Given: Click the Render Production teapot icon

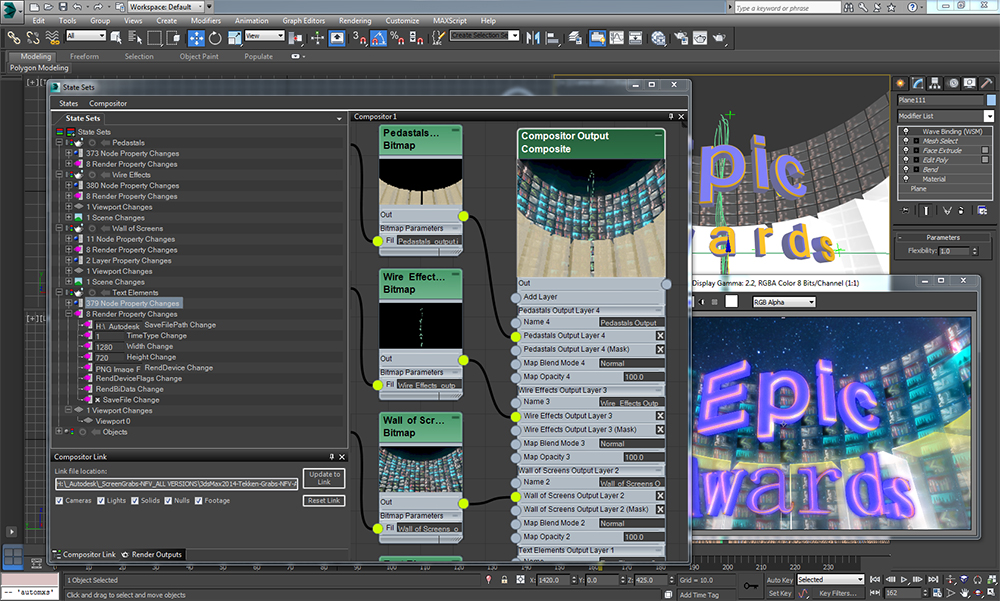Looking at the screenshot, I should click(x=719, y=38).
